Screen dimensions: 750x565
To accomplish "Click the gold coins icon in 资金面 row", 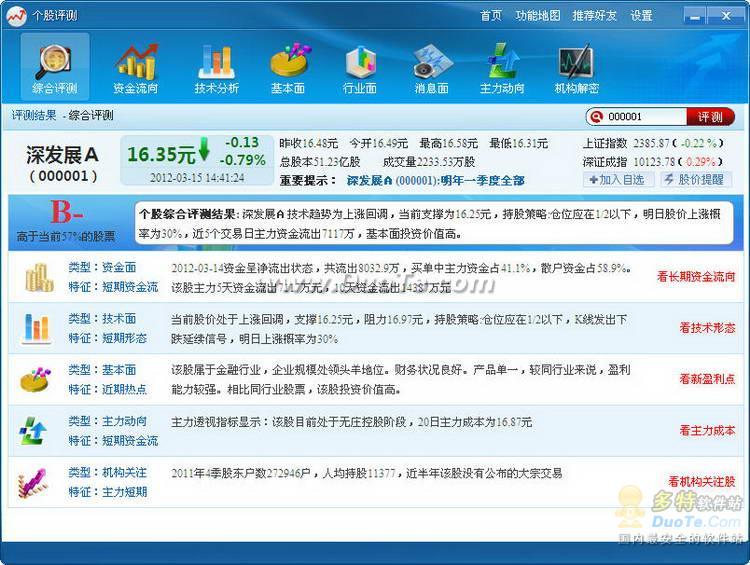I will pos(39,277).
